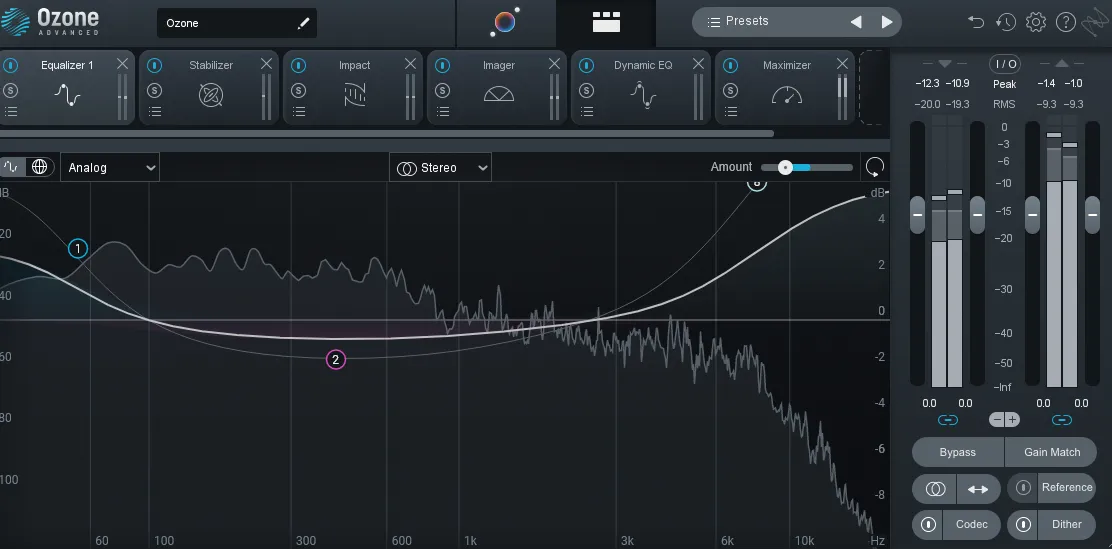Image resolution: width=1112 pixels, height=549 pixels.
Task: Click the Maximizer gauge icon
Action: pos(787,94)
